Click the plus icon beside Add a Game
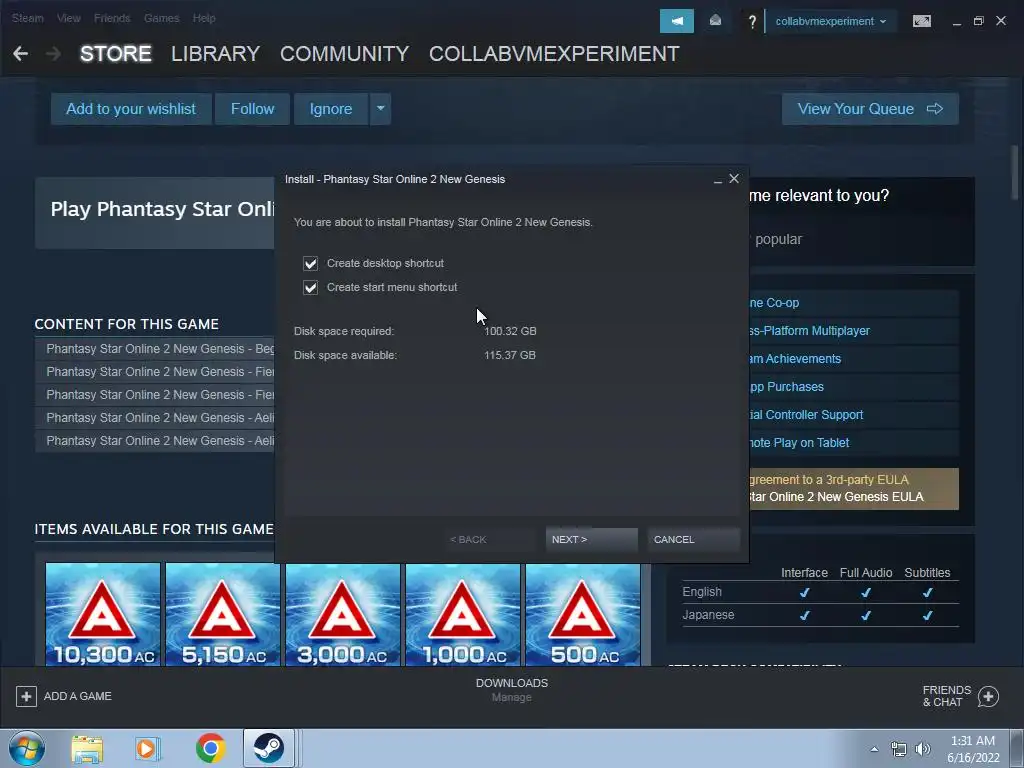Viewport: 1024px width, 768px height. pyautogui.click(x=26, y=696)
